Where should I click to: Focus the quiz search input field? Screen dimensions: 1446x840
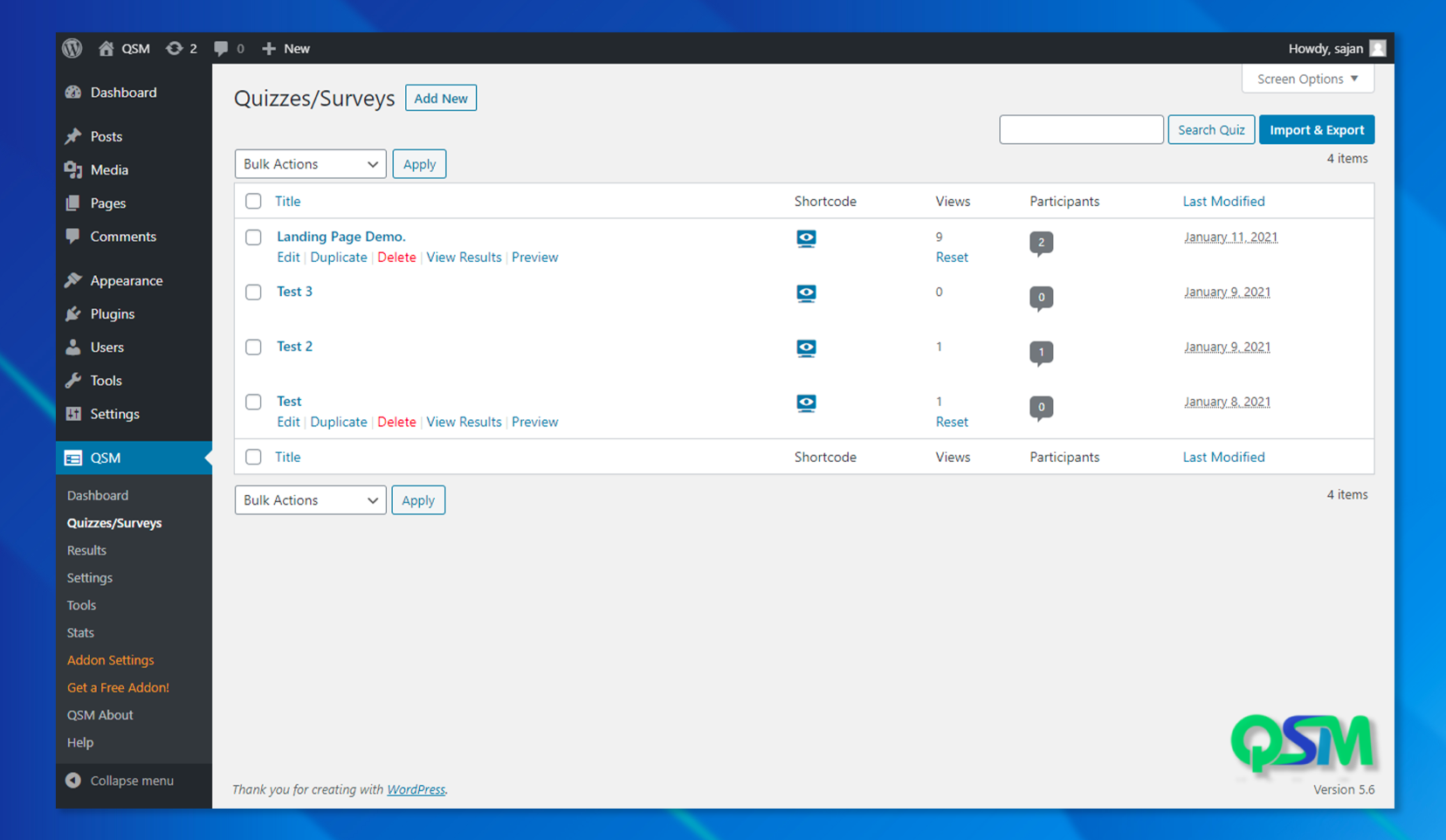(x=1081, y=129)
